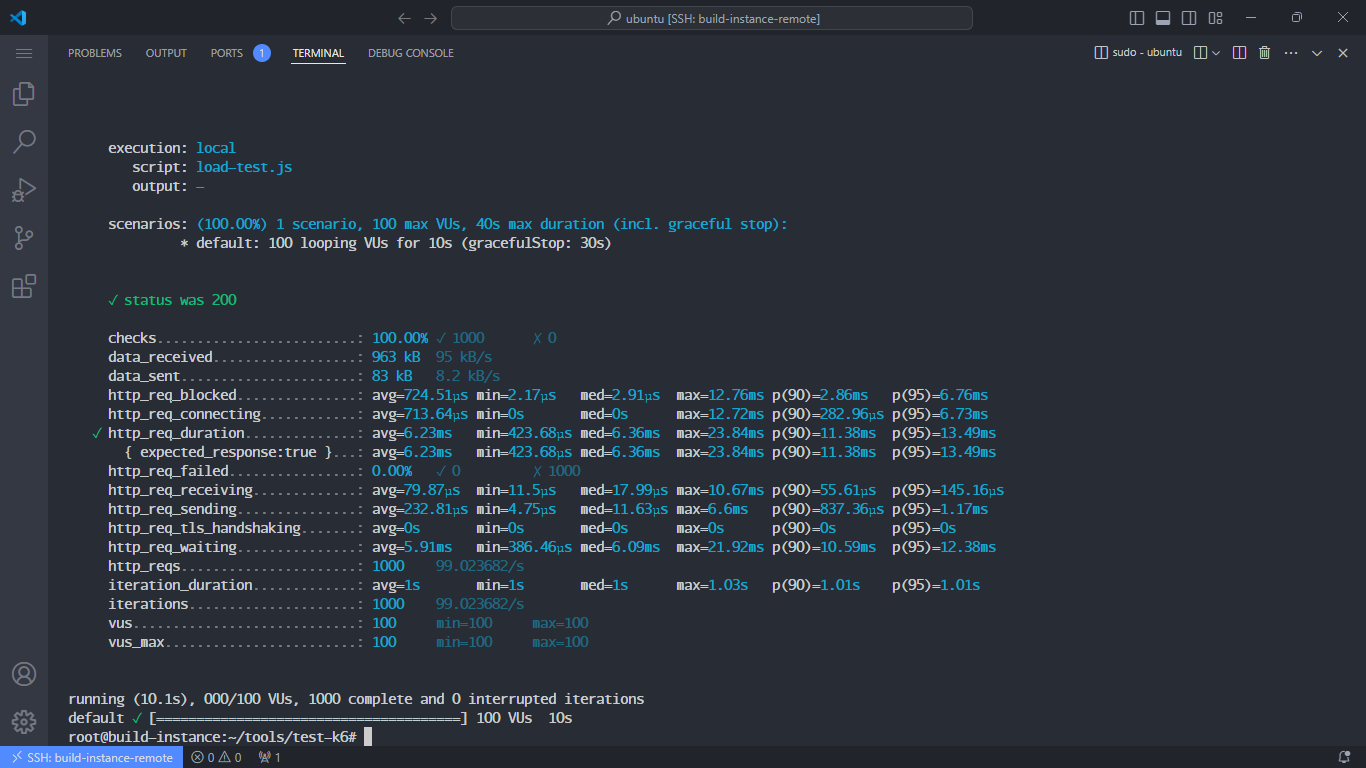
Task: Open the Manage gear menu
Action: [x=24, y=722]
